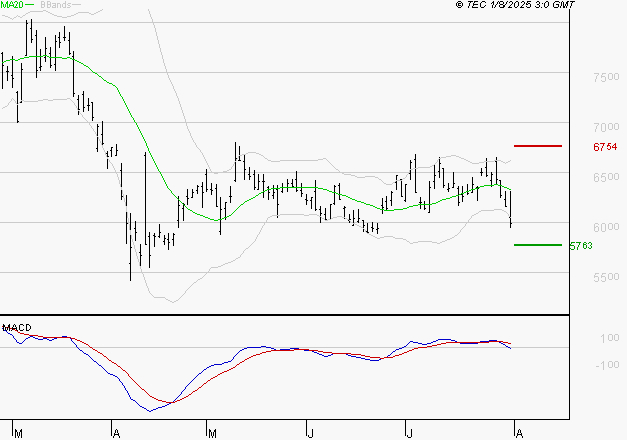
Task: Click the TEC 1/8/2025 copyright text
Action: click(515, 5)
